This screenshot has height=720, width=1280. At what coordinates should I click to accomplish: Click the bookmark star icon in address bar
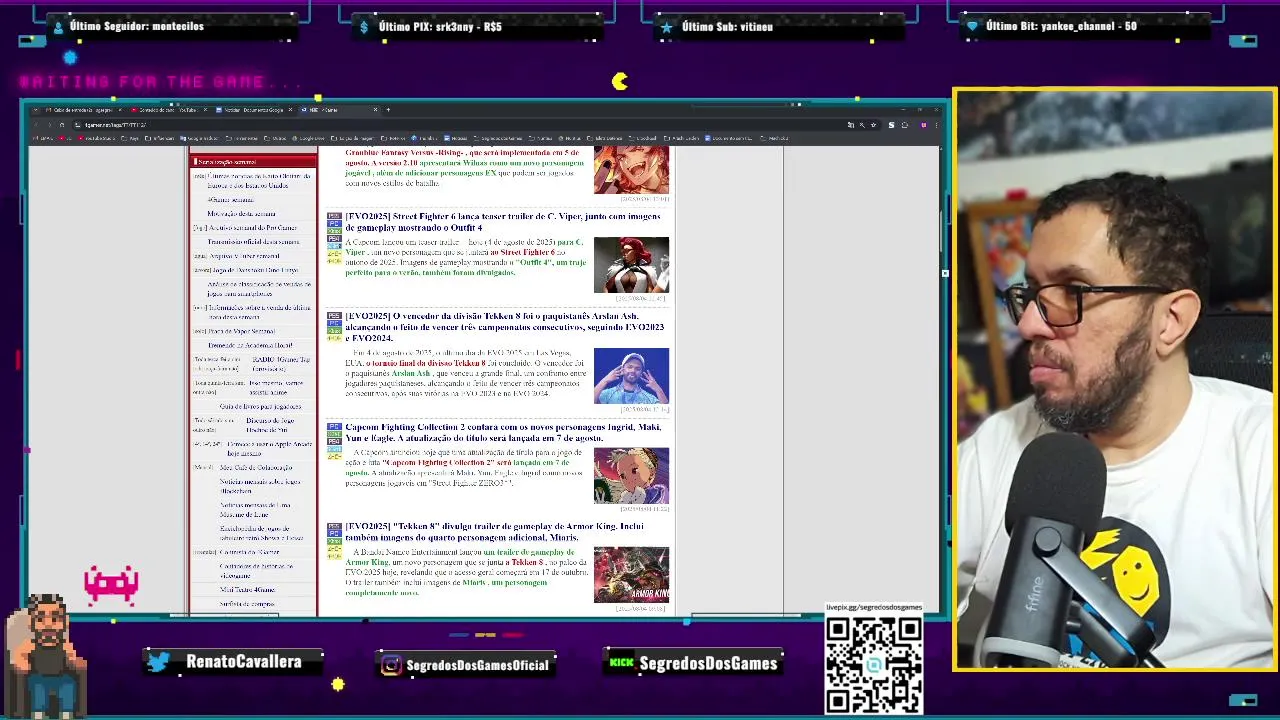tap(873, 125)
